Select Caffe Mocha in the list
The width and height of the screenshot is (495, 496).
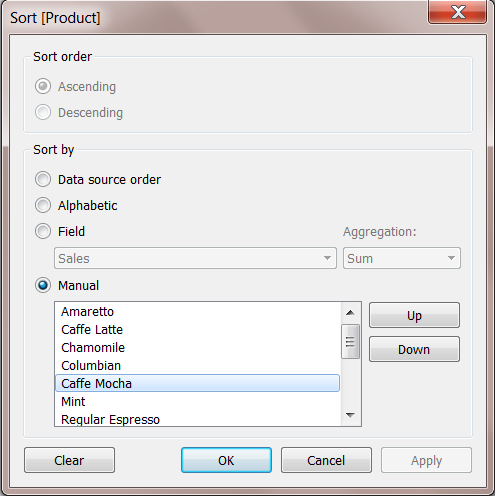[x=198, y=383]
